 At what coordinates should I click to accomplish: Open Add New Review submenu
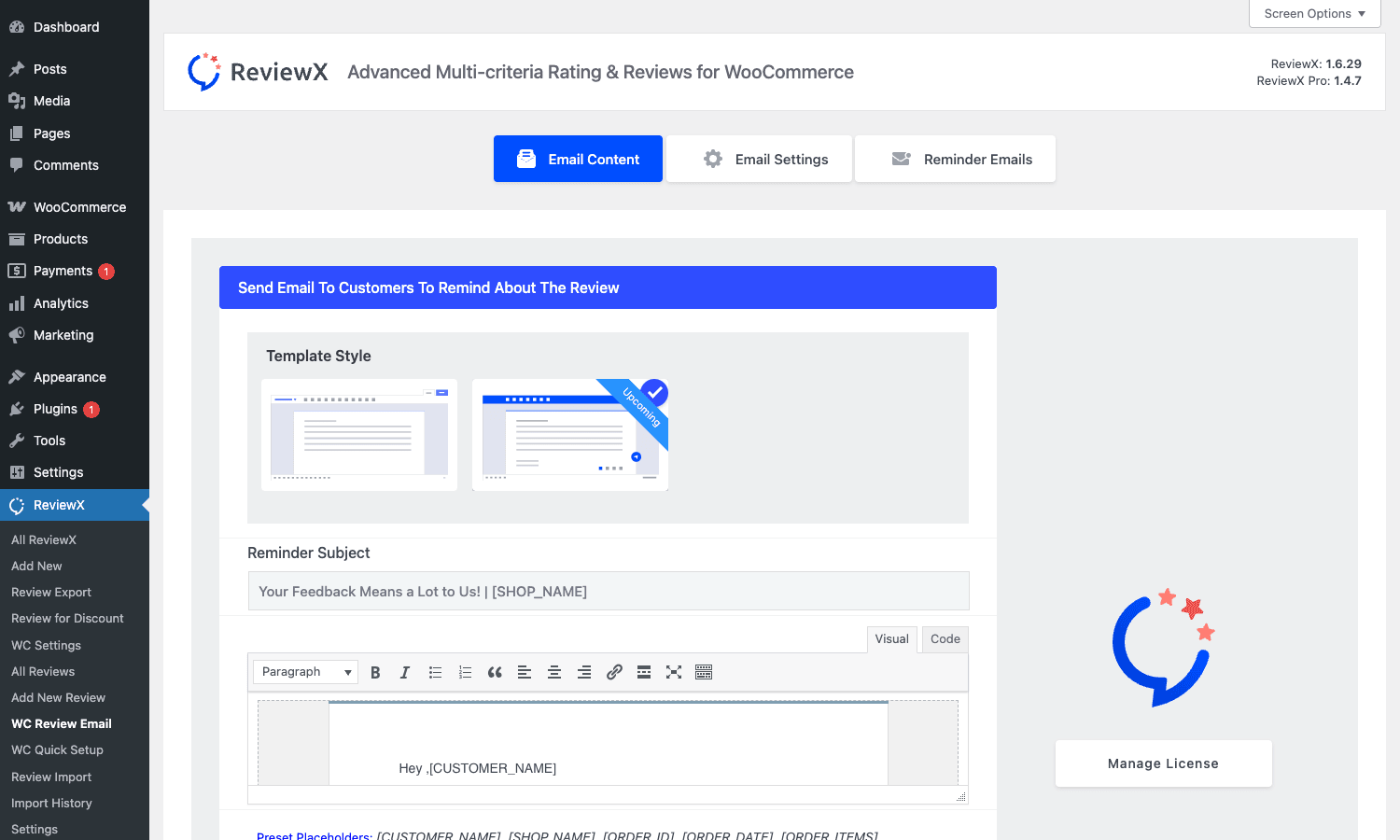coord(58,697)
